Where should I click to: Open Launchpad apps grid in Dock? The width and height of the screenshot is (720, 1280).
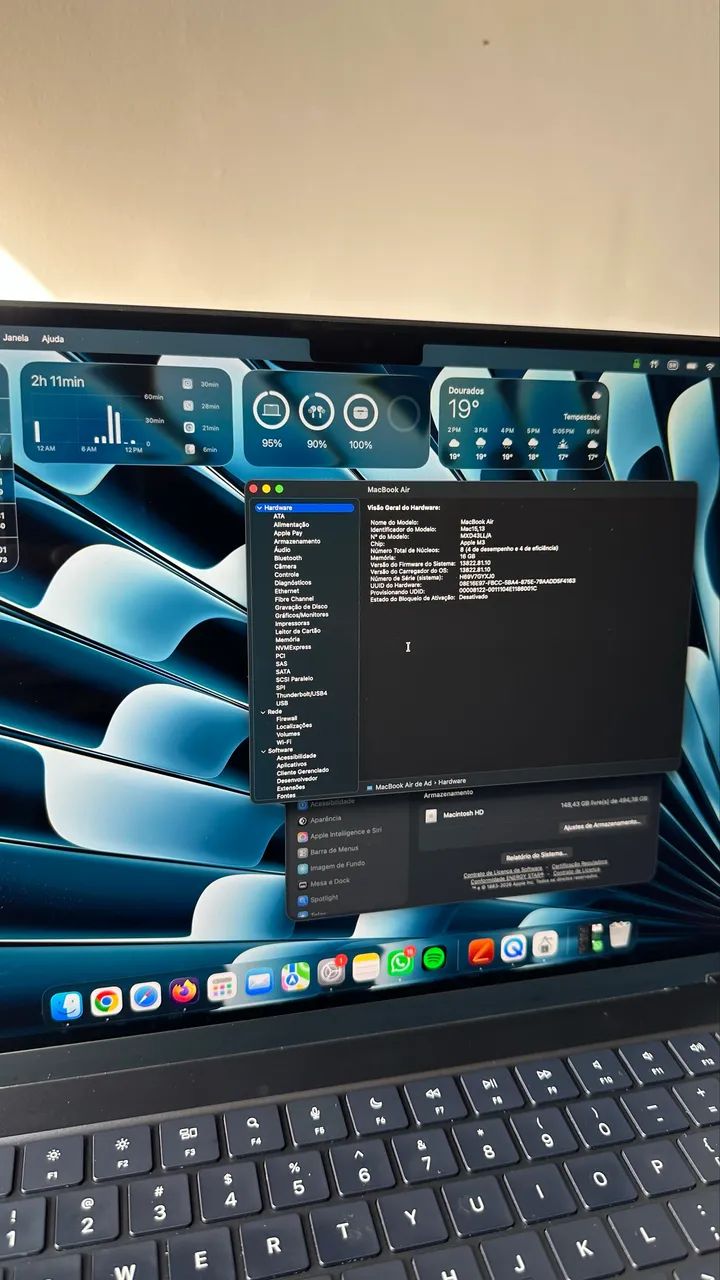tap(222, 986)
